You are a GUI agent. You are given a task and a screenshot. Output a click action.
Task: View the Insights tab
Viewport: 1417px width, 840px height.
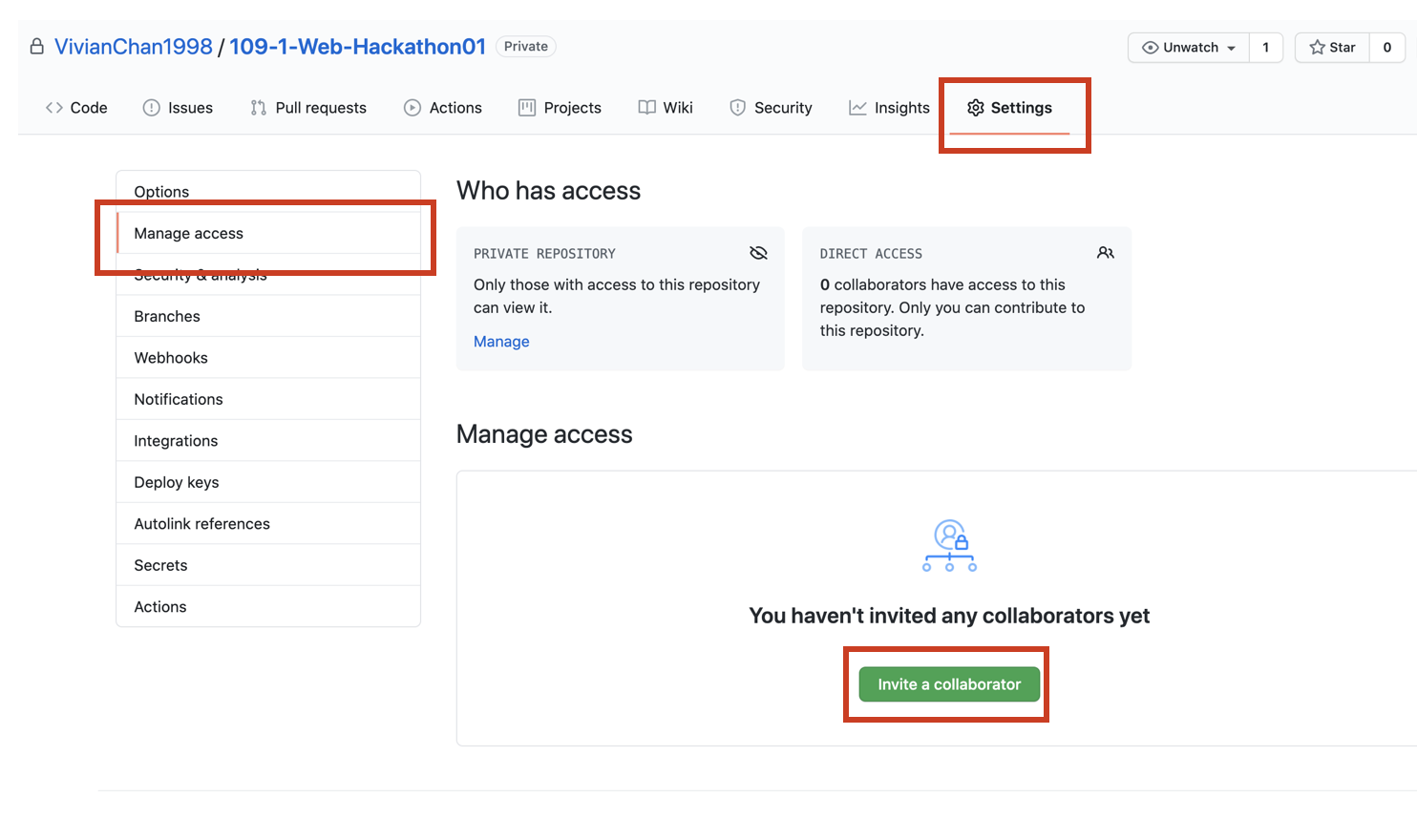pos(889,108)
